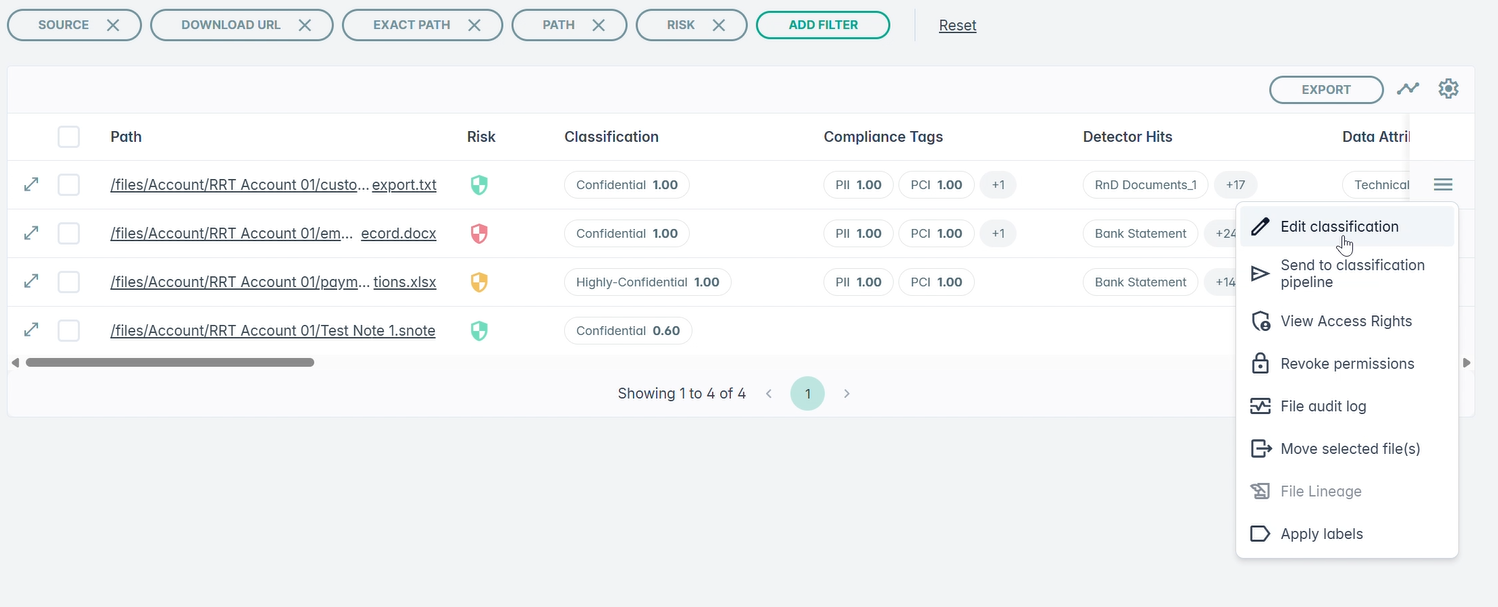Remove the EXACT PATH filter via X
Screen dimensions: 1498x607
(x=474, y=25)
